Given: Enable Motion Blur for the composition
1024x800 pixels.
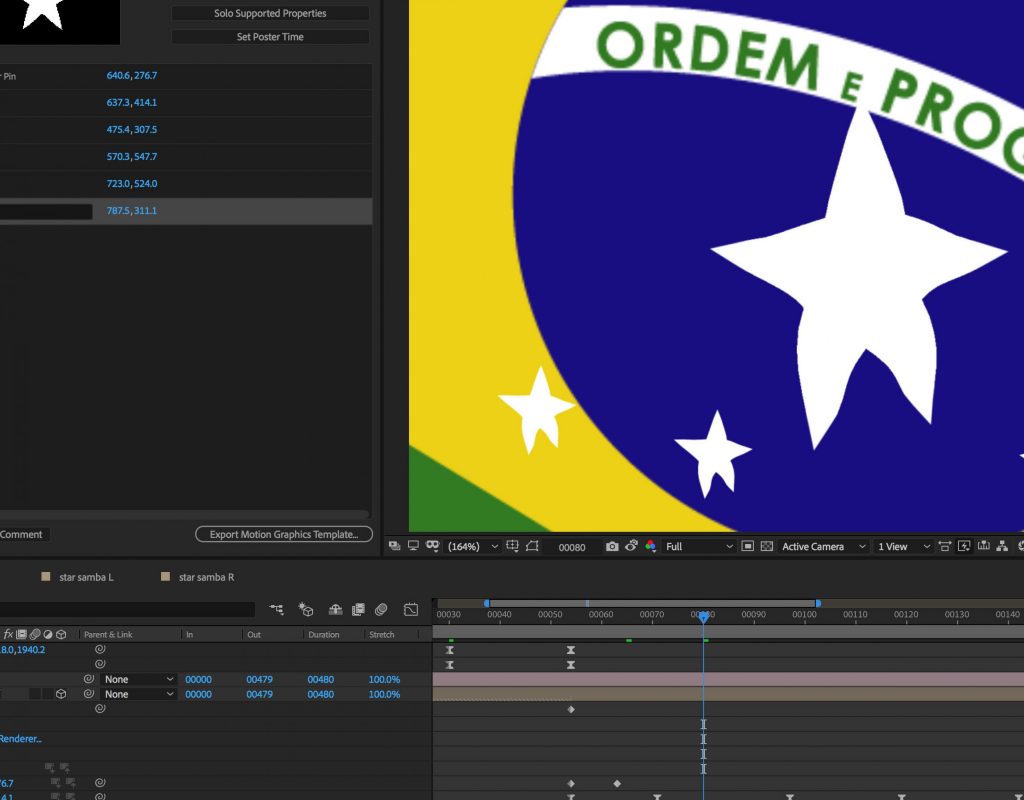Looking at the screenshot, I should click(381, 609).
